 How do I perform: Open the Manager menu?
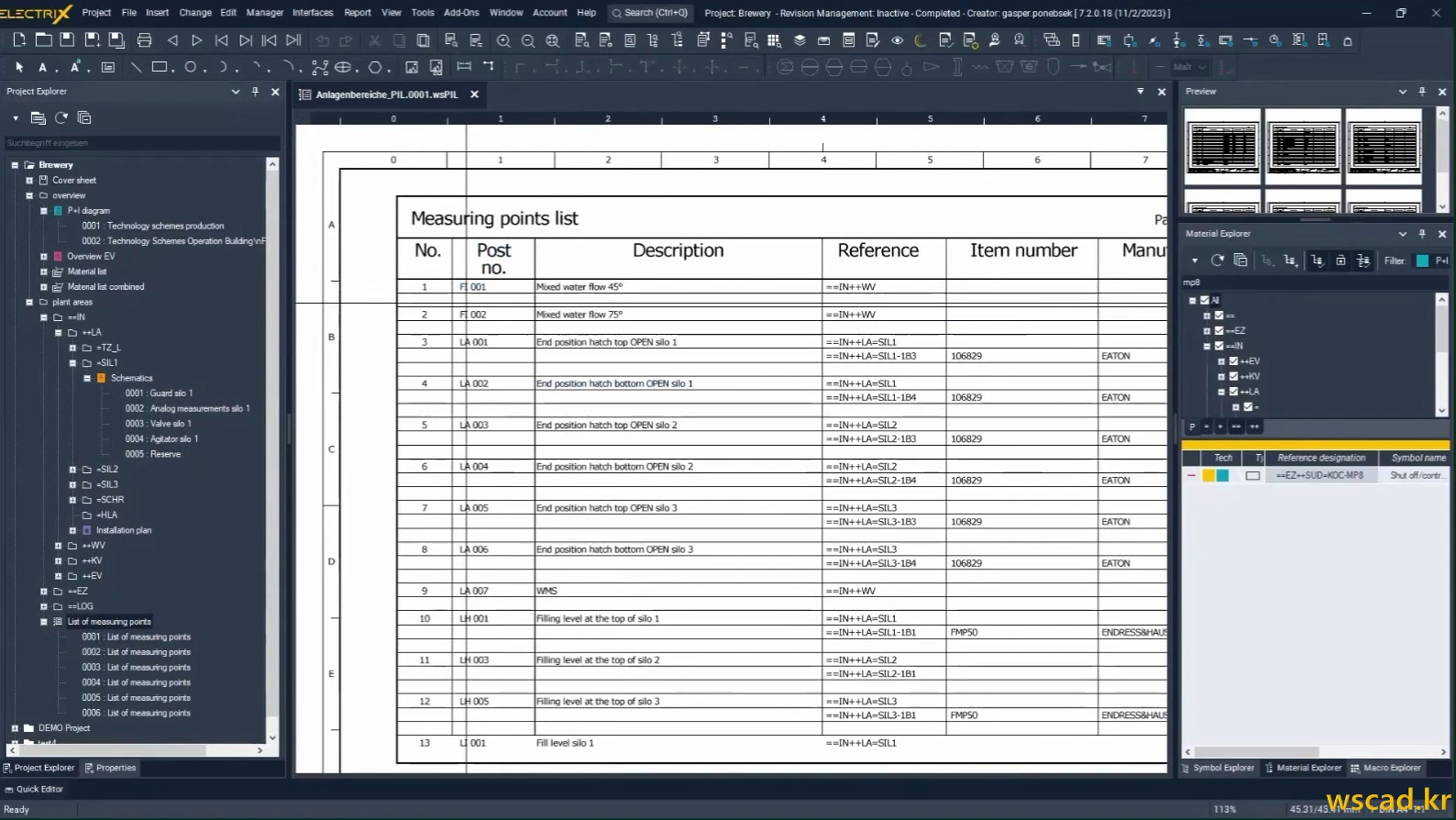point(265,13)
